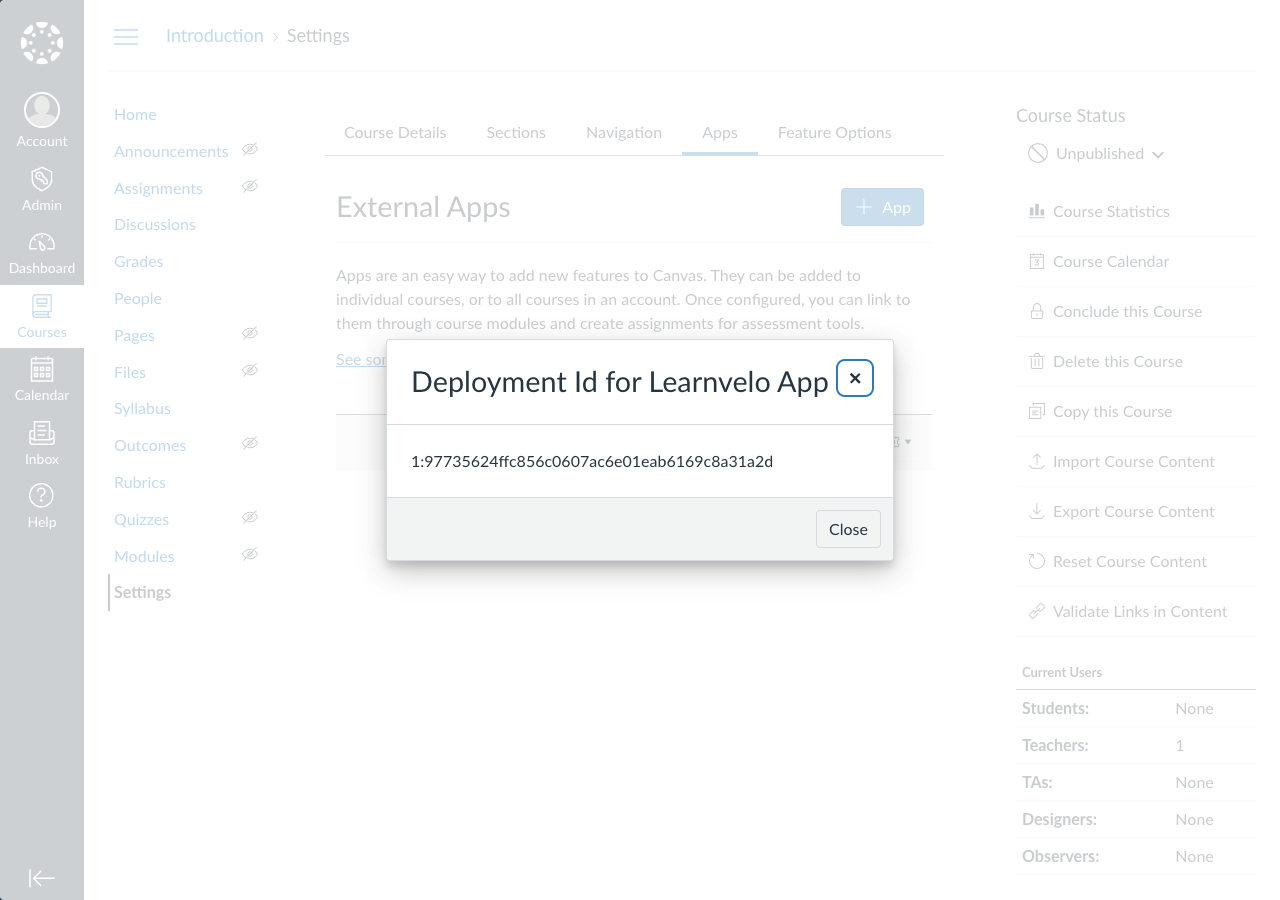1280x900 pixels.
Task: Open the Inbox icon
Action: click(x=42, y=433)
